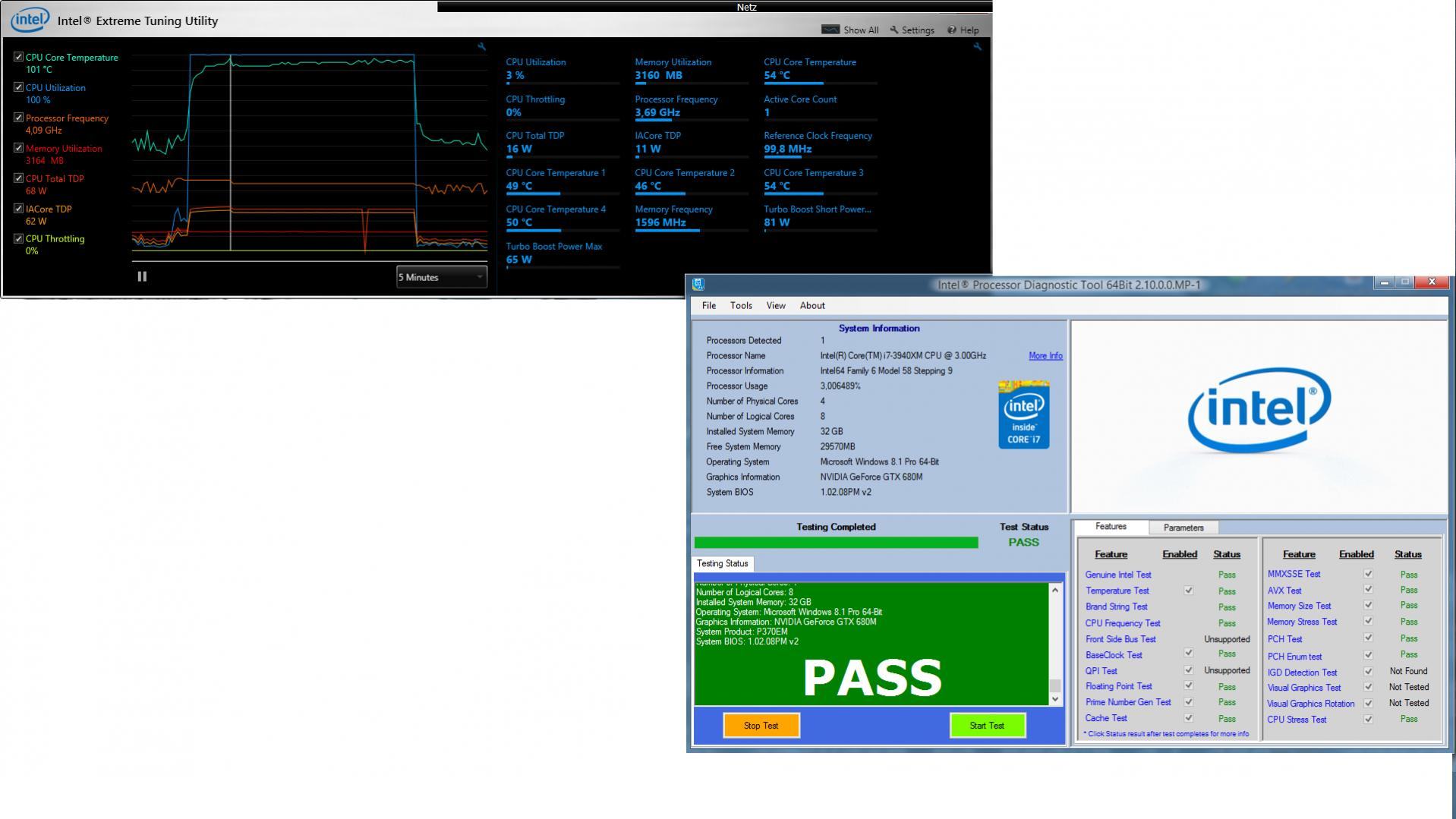Toggle CPU Core Temperature graph checkbox

18,57
